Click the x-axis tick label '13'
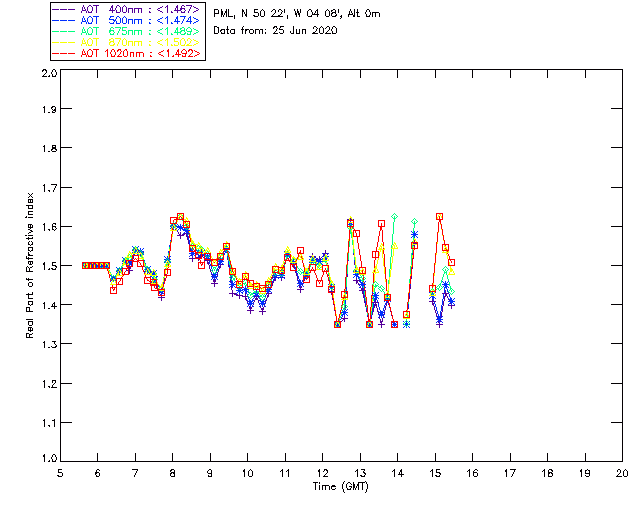This screenshot has height=512, width=640. 360,473
